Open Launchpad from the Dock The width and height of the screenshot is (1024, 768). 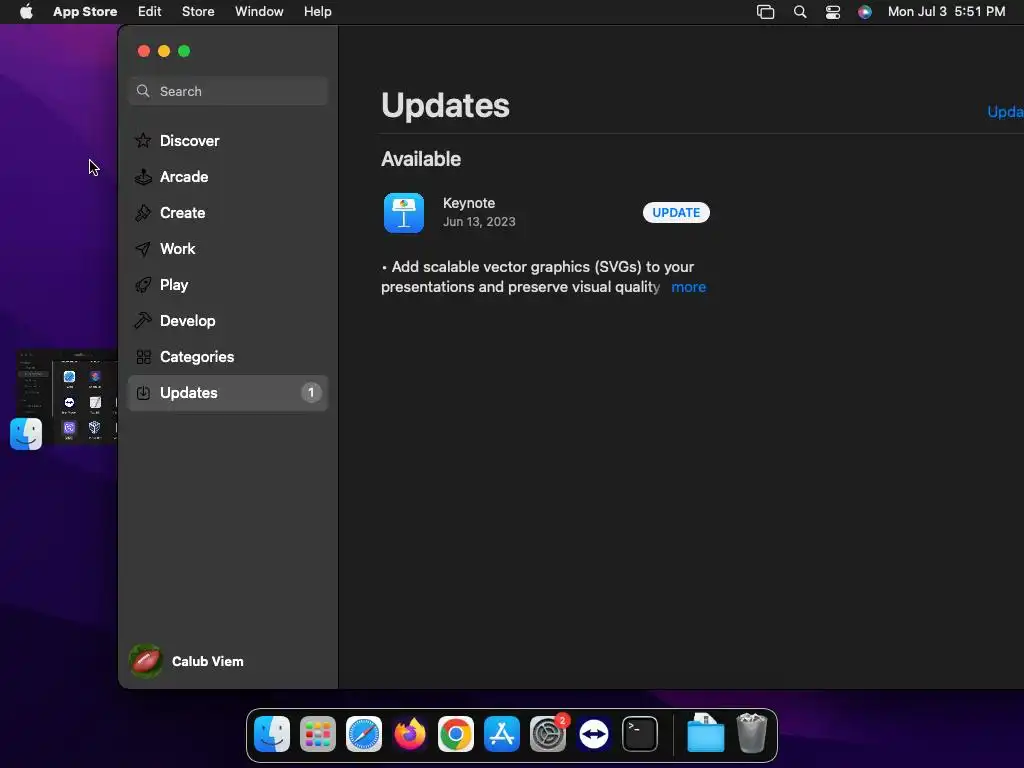pyautogui.click(x=318, y=734)
